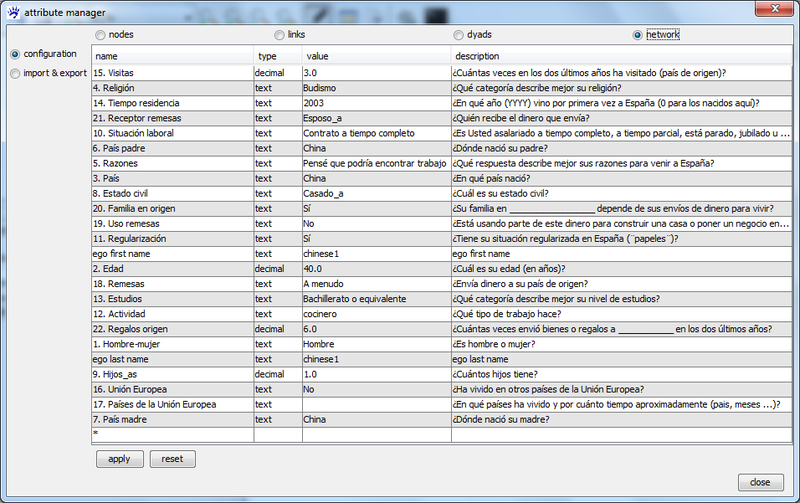The image size is (800, 503).
Task: Select the 'ego last name' name cell
Action: tap(172, 359)
